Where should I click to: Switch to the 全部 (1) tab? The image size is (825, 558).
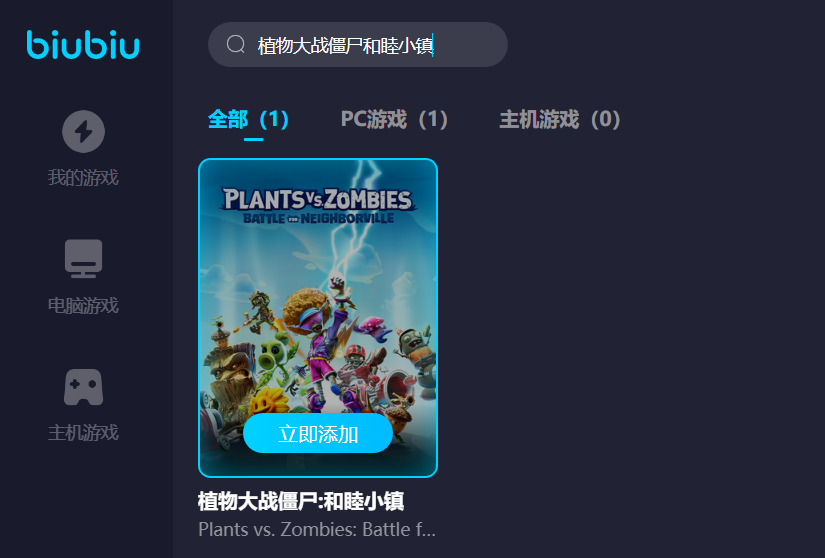pyautogui.click(x=248, y=119)
